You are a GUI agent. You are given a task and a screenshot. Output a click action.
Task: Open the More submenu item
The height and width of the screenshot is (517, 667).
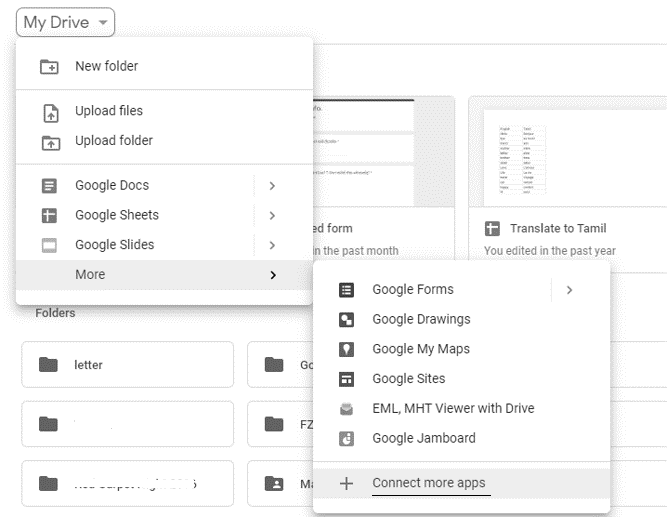click(x=164, y=275)
